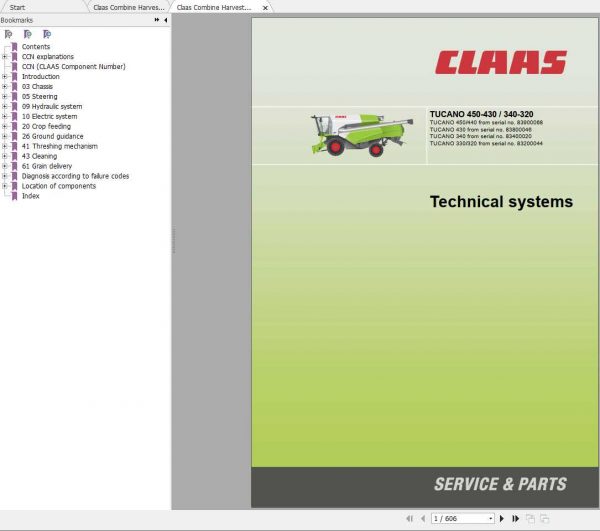The width and height of the screenshot is (600, 531).
Task: Expand the 20 Crop feeding bookmark
Action: point(5,126)
